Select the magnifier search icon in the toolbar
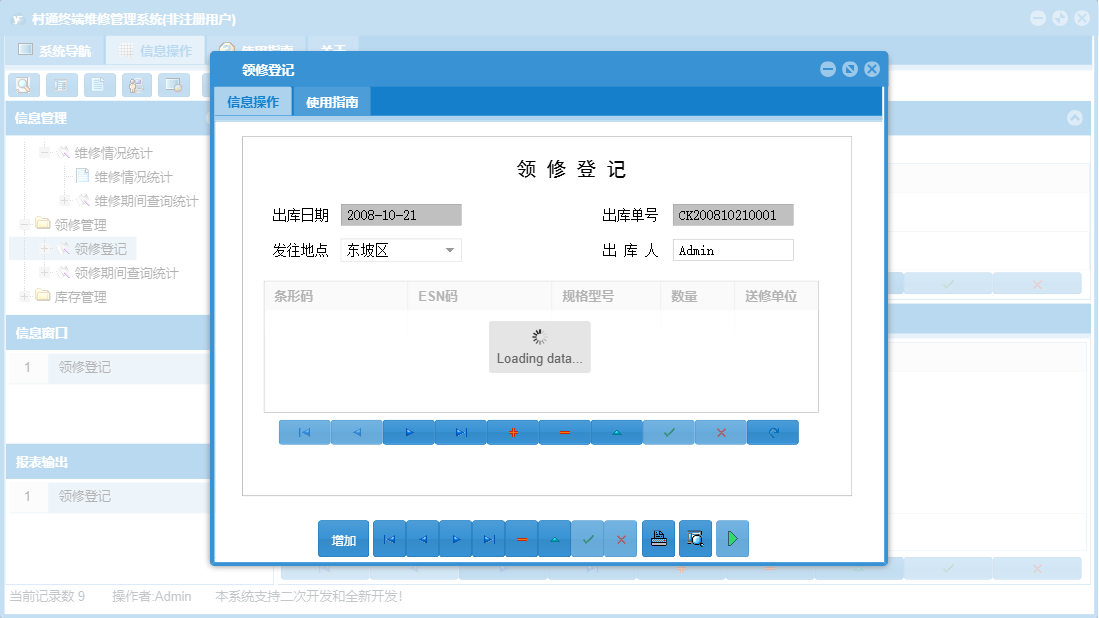The width and height of the screenshot is (1099, 618). pos(23,85)
